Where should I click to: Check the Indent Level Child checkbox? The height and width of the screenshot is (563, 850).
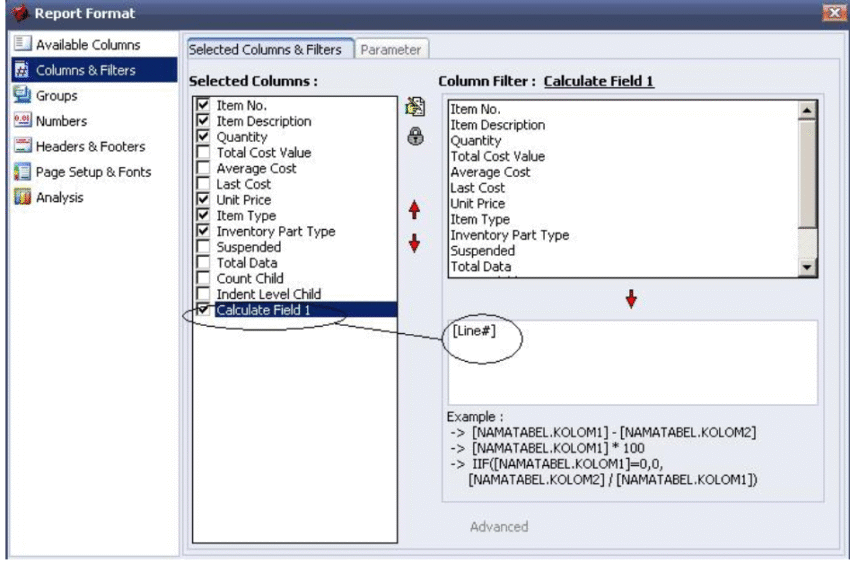(x=203, y=293)
